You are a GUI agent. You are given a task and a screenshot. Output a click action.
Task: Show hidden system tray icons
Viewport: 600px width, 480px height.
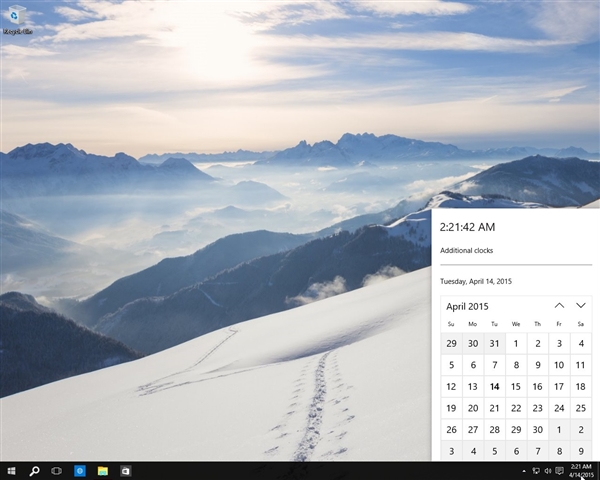(x=524, y=471)
